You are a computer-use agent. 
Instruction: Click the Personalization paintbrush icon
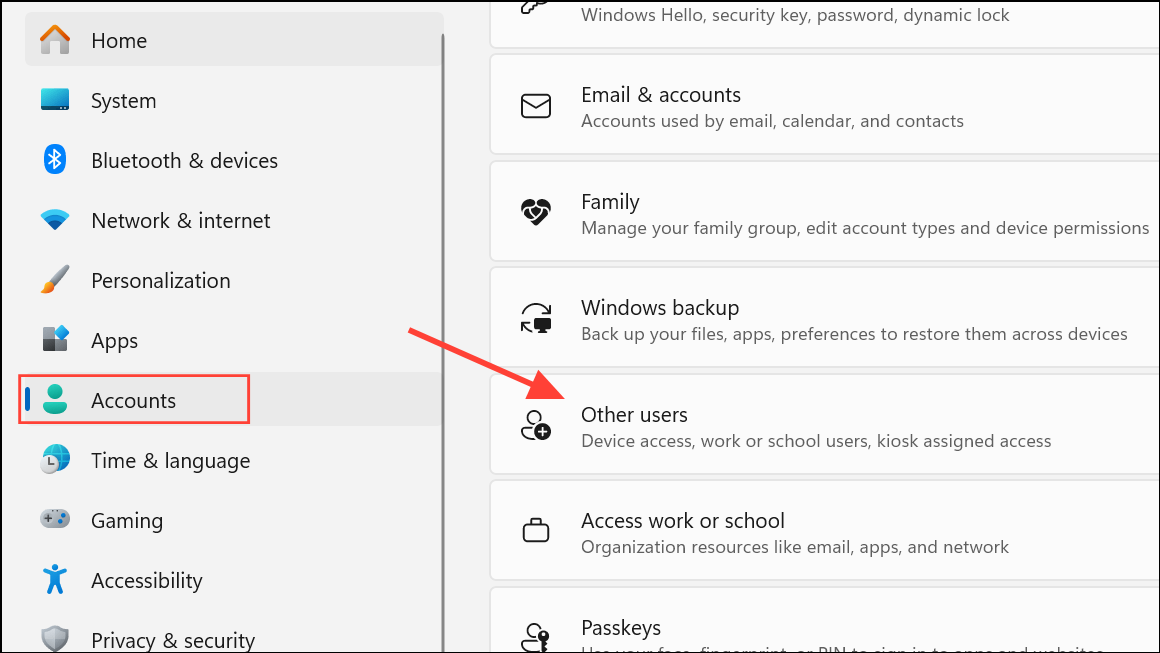[55, 280]
